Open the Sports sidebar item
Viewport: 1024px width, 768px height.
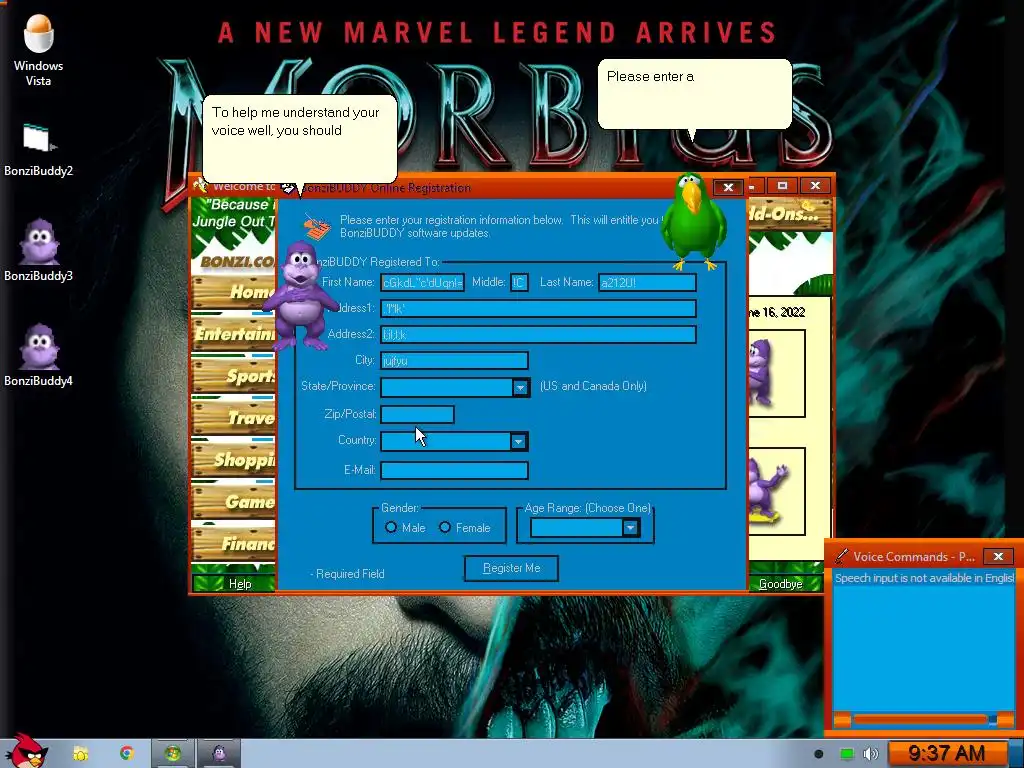pos(234,376)
